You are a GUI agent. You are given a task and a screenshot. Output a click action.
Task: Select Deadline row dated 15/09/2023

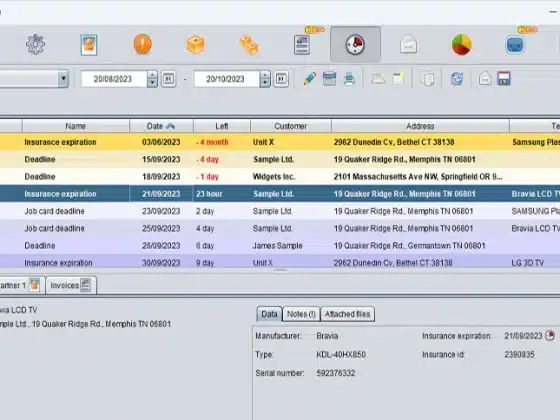[x=280, y=159]
